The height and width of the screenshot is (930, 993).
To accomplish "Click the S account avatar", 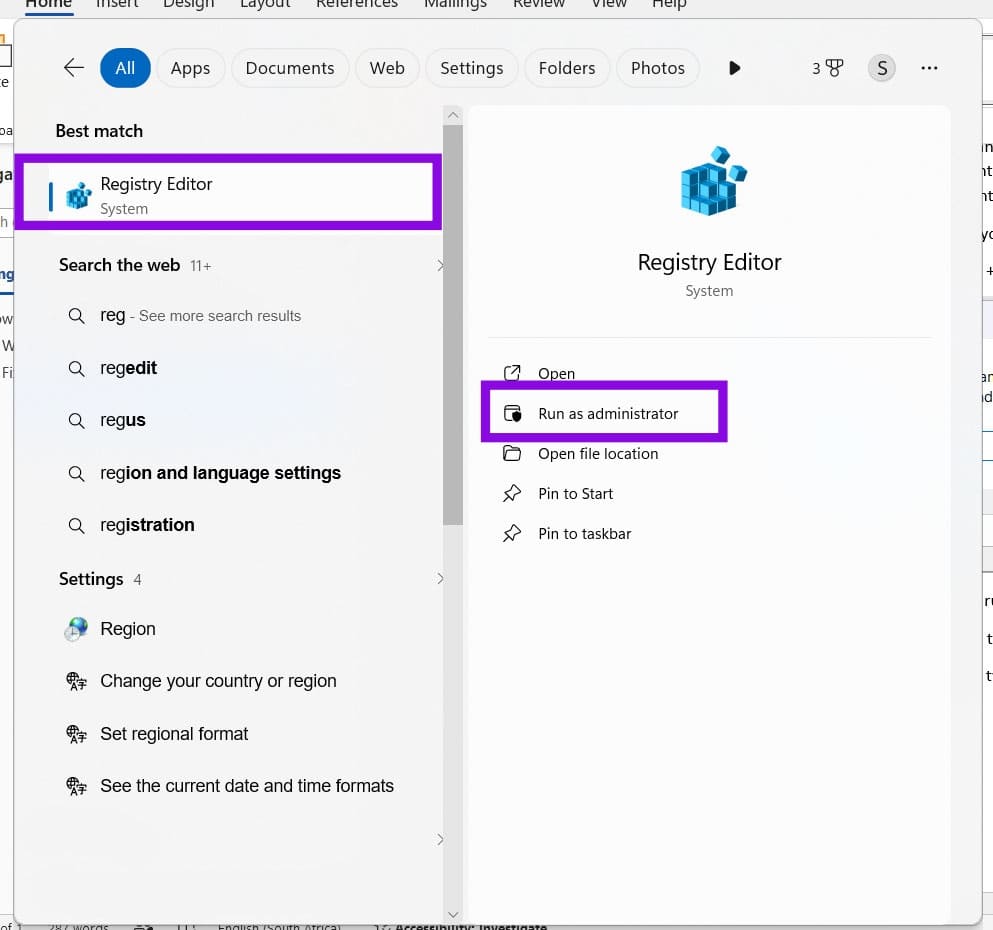I will pos(882,68).
